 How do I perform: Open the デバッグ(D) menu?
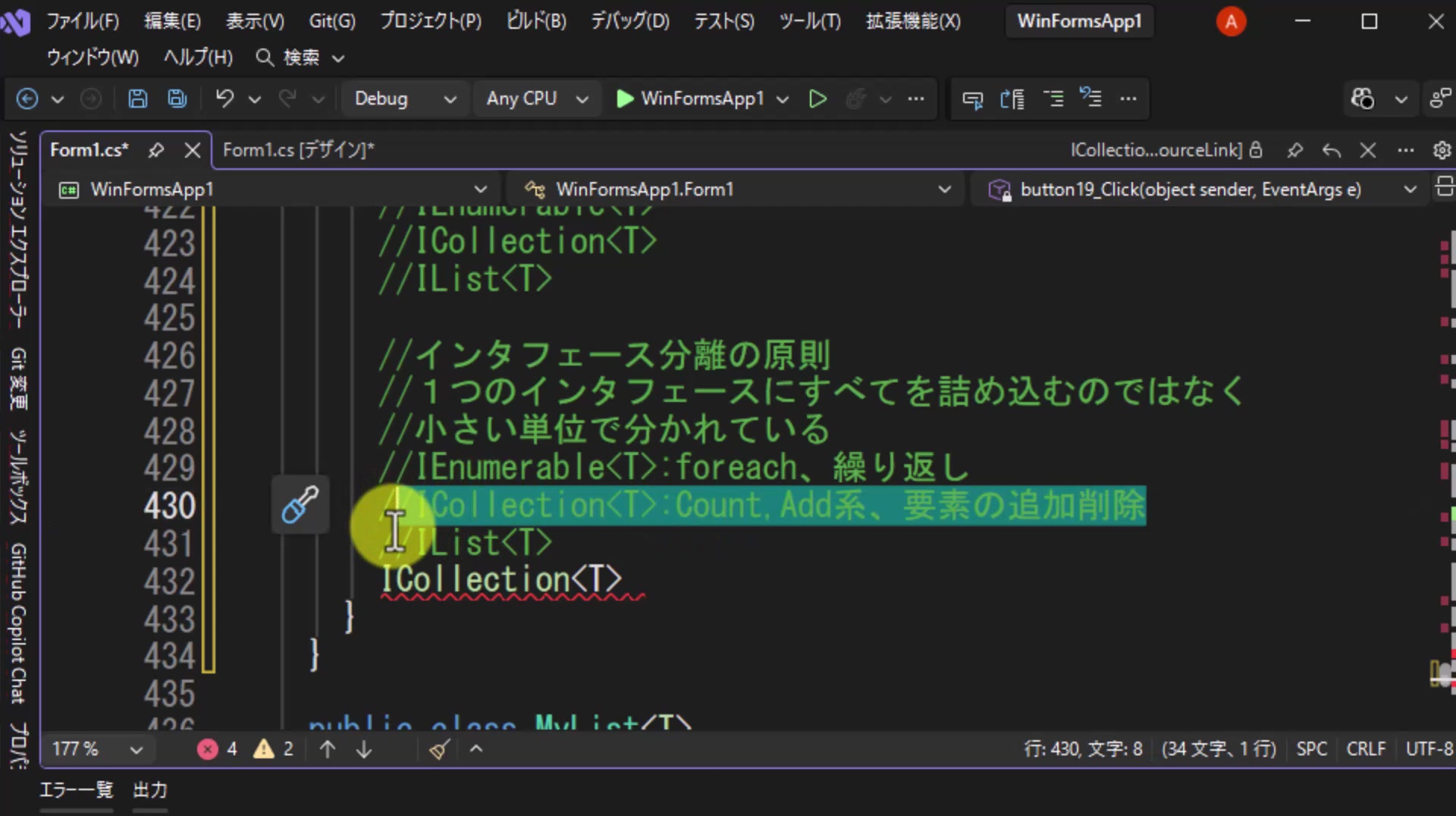630,21
